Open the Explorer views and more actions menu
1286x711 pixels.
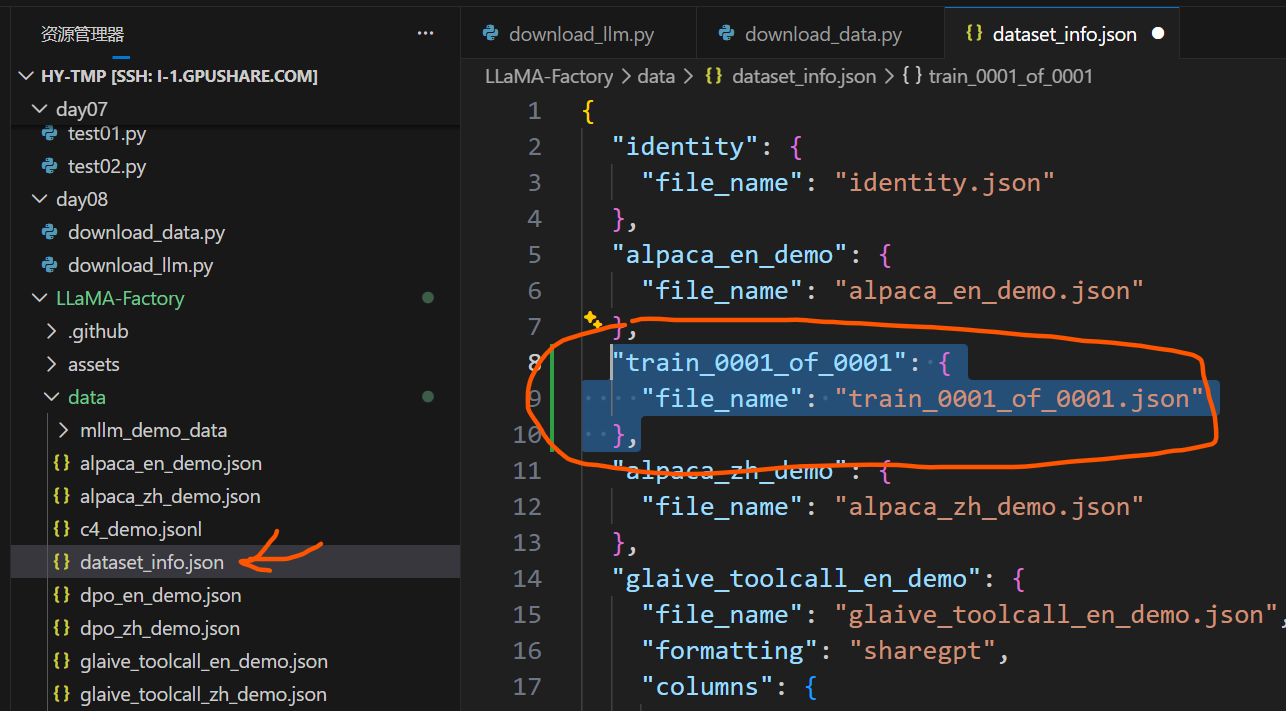[426, 34]
